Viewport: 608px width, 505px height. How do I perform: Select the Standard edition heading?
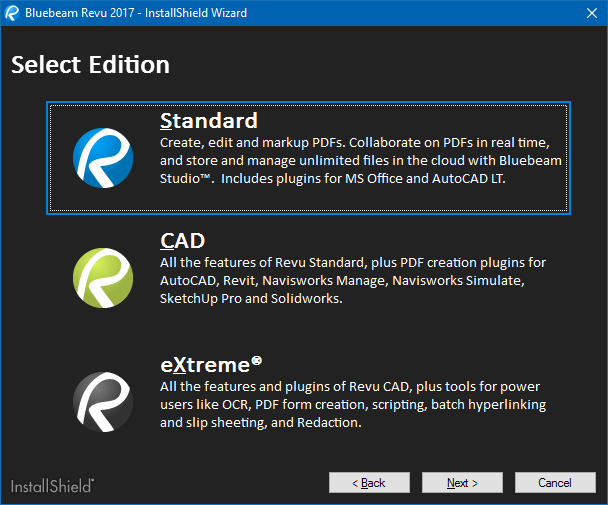click(x=209, y=121)
